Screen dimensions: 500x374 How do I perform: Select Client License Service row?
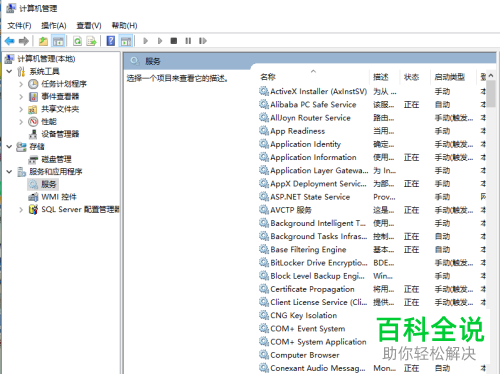click(372, 302)
